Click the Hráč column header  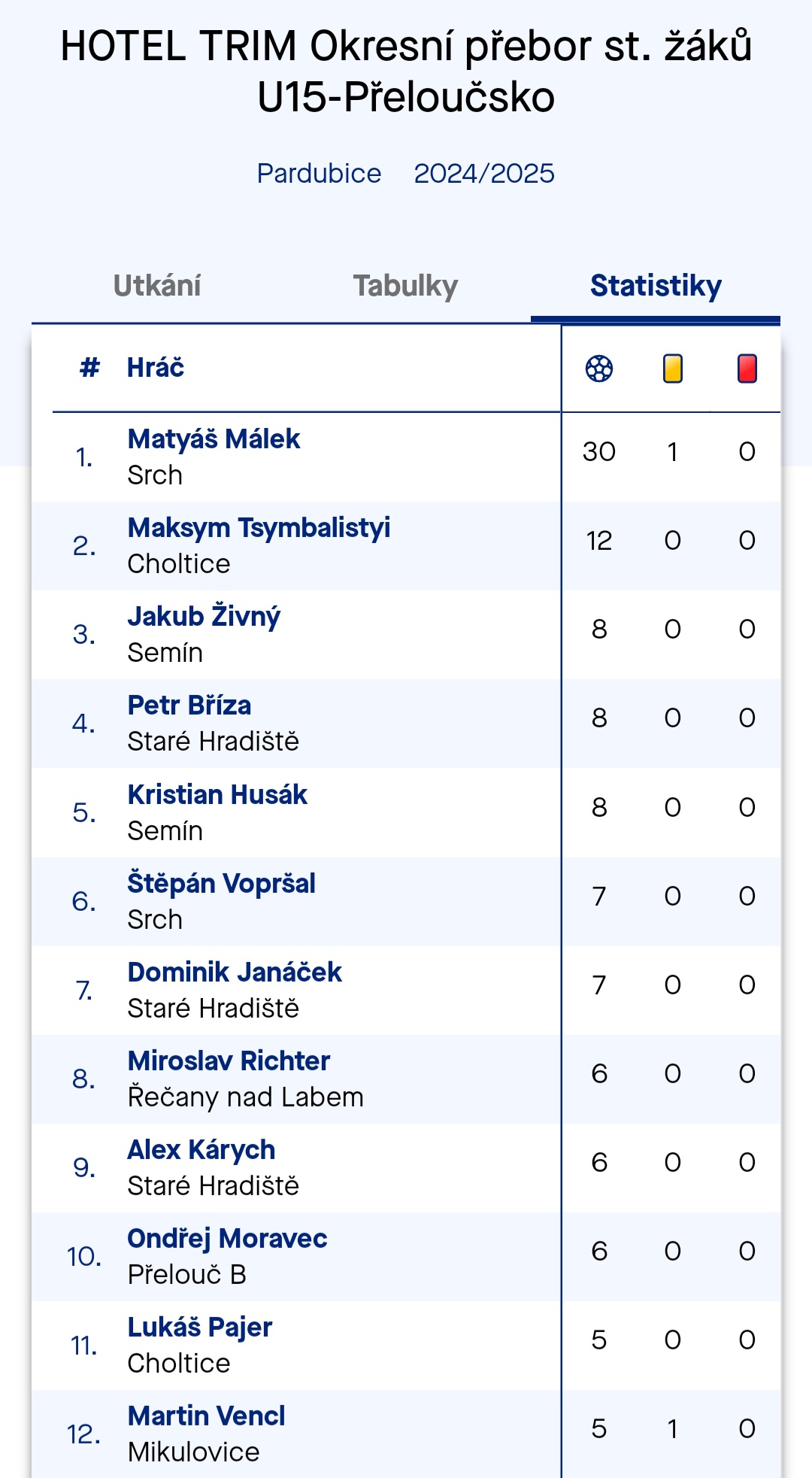click(x=156, y=368)
